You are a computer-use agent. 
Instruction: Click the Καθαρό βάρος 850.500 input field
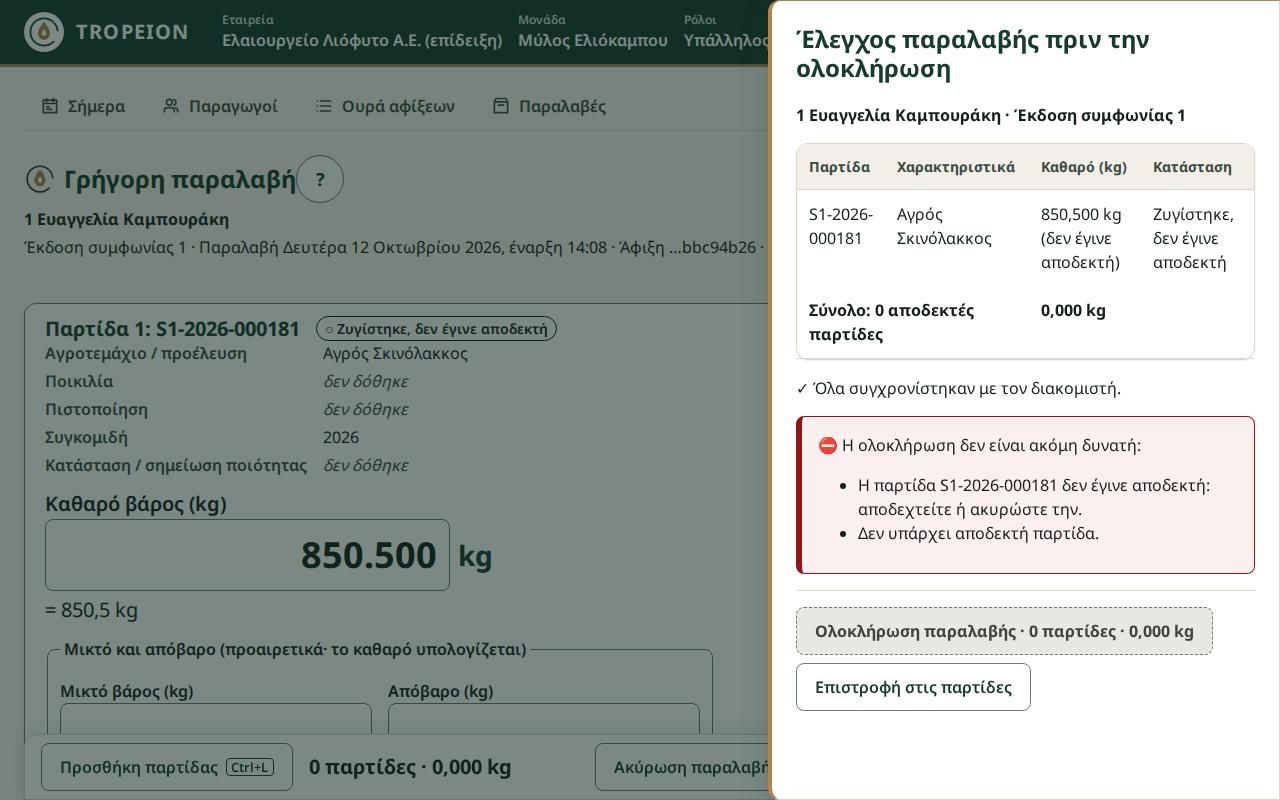[247, 555]
